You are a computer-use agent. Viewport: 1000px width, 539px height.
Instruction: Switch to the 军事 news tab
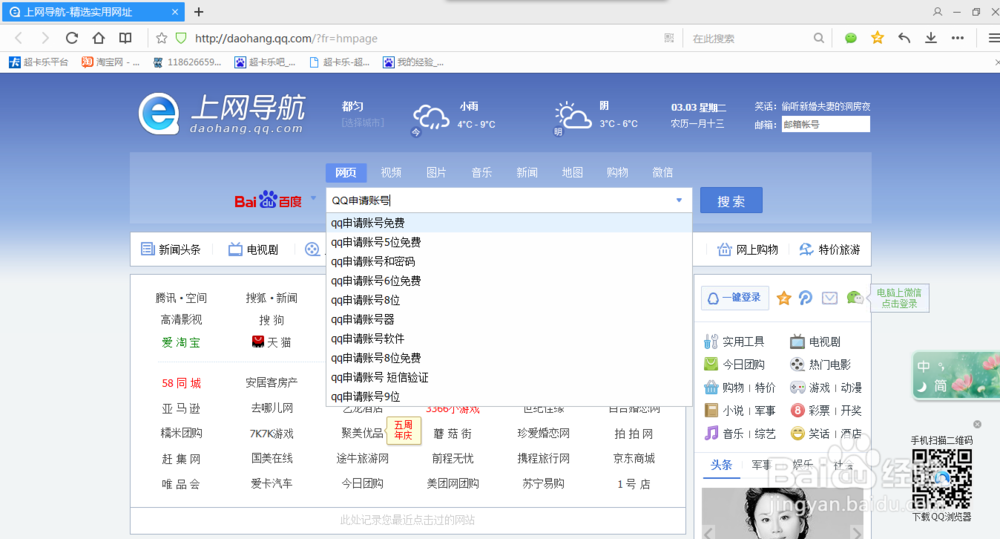(761, 465)
